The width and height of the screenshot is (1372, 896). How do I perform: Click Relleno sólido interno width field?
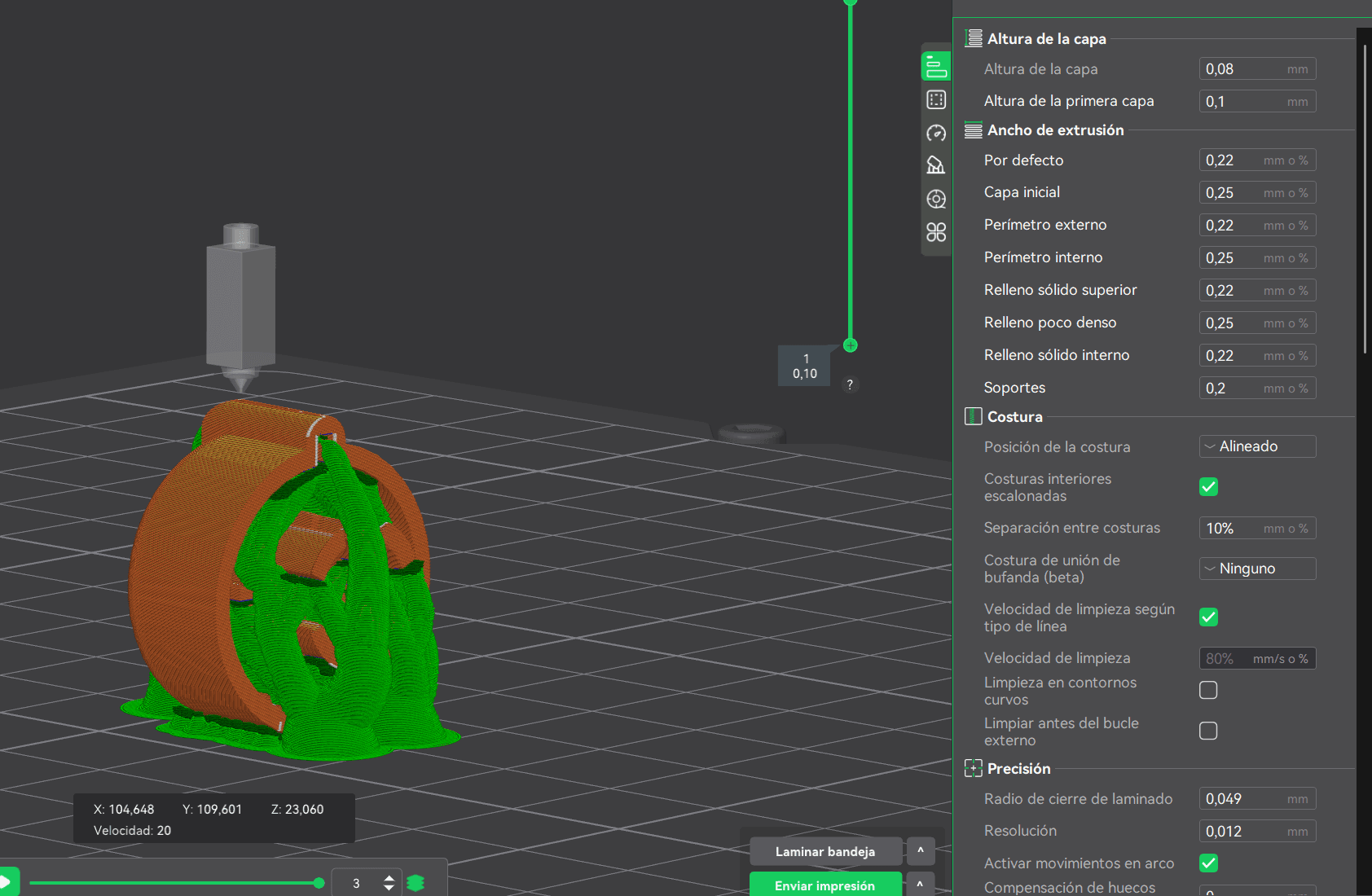[1257, 356]
